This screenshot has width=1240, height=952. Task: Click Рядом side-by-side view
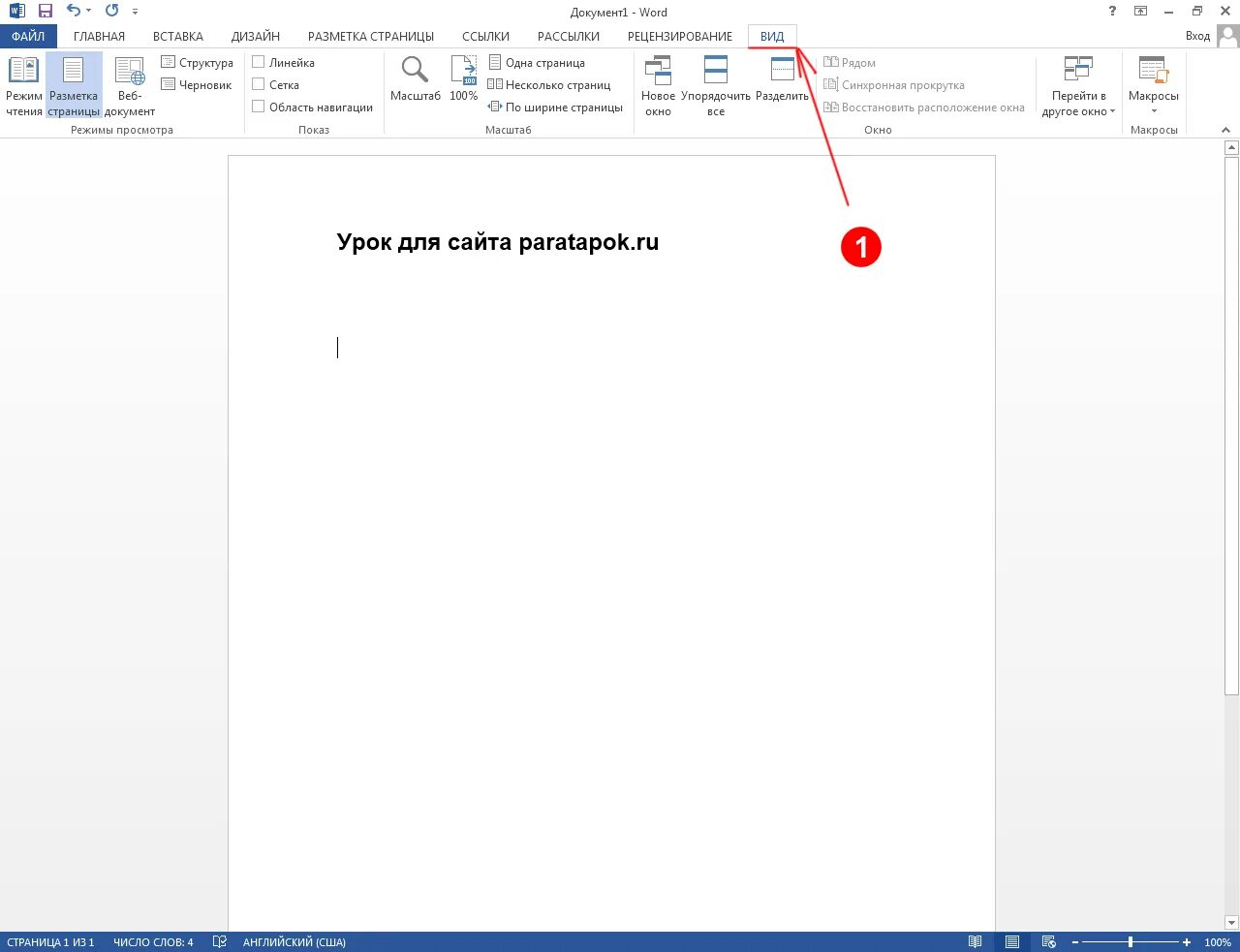pyautogui.click(x=850, y=63)
